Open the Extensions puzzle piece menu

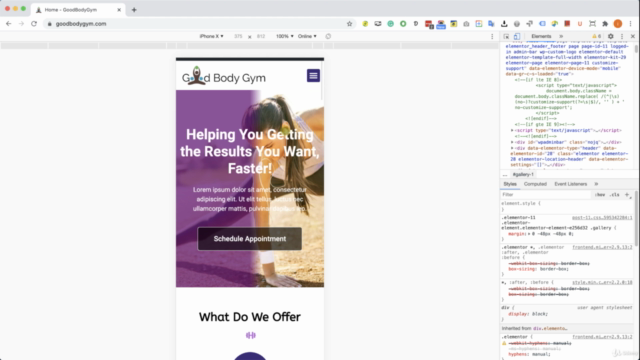(x=605, y=24)
